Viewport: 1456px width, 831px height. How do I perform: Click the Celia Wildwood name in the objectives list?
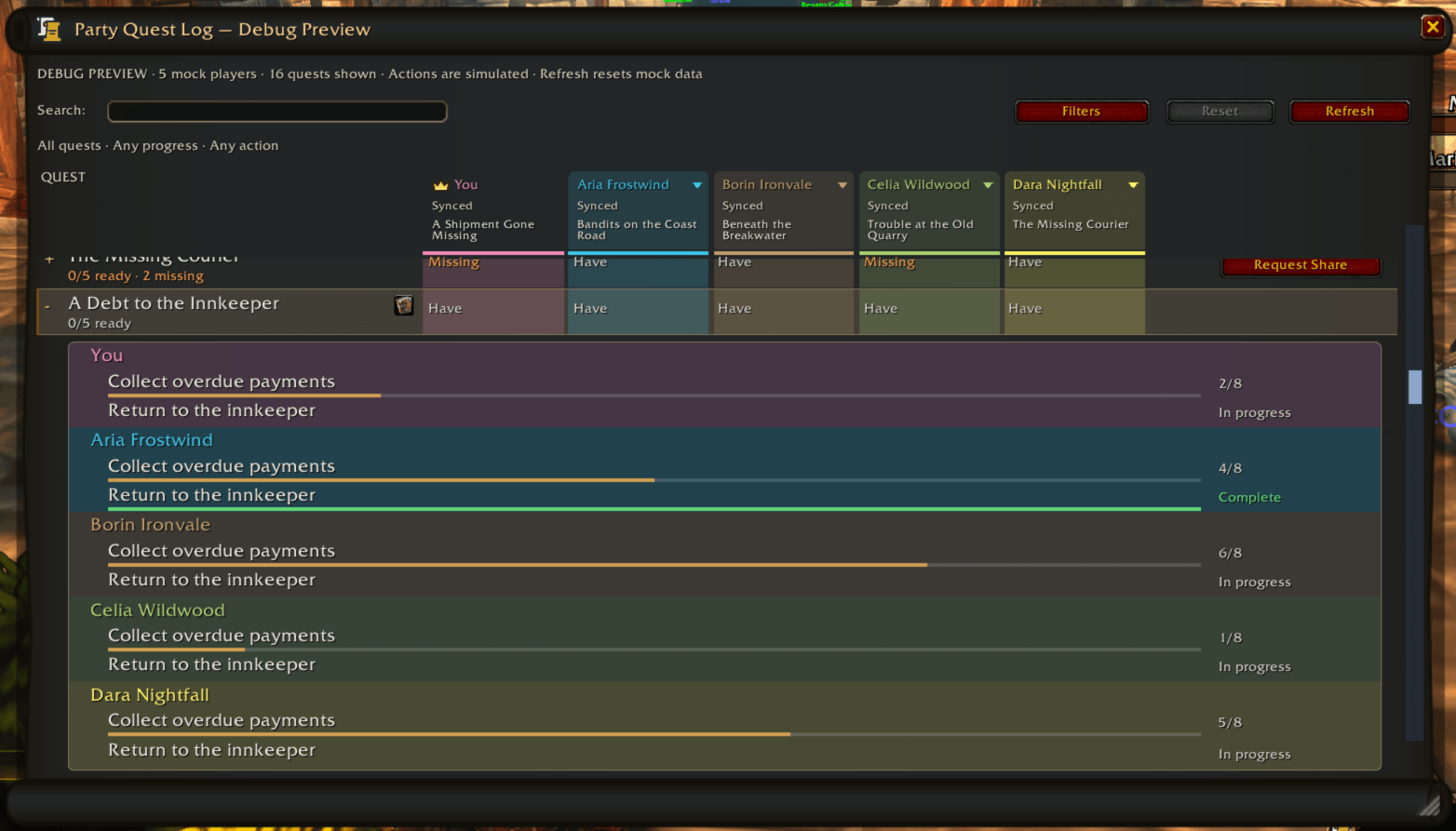click(157, 610)
